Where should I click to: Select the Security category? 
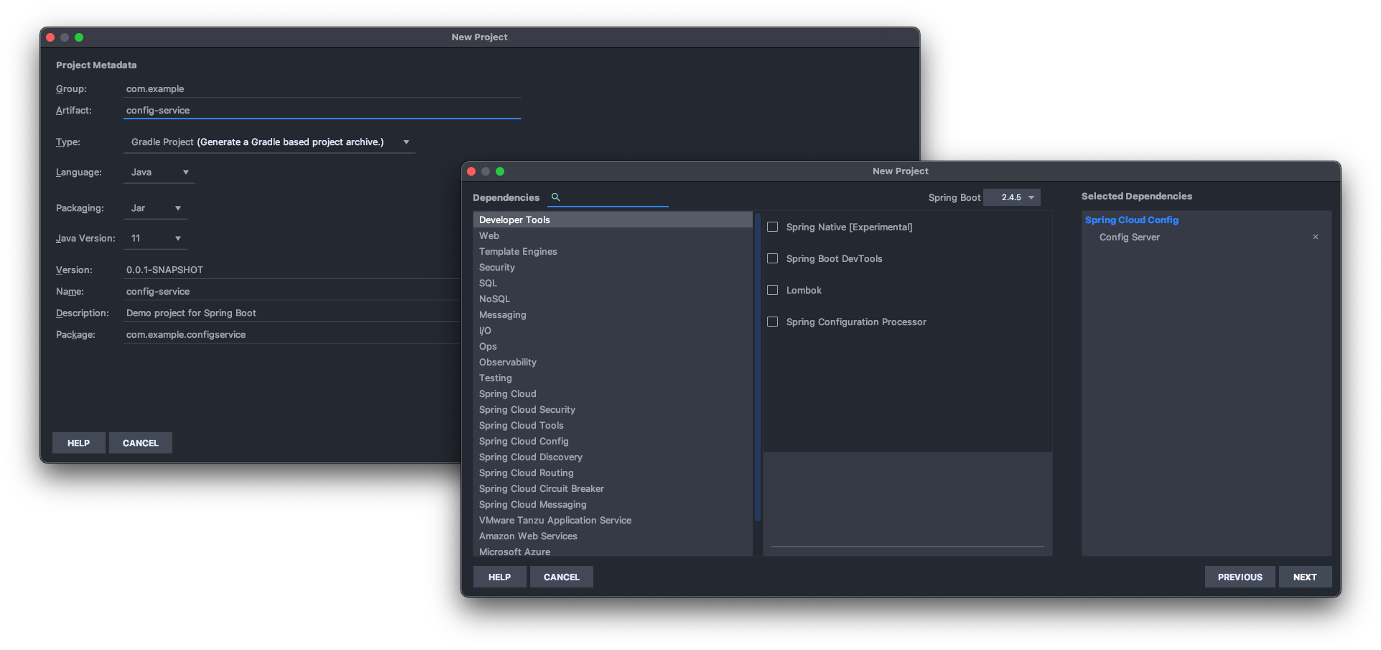(x=613, y=267)
